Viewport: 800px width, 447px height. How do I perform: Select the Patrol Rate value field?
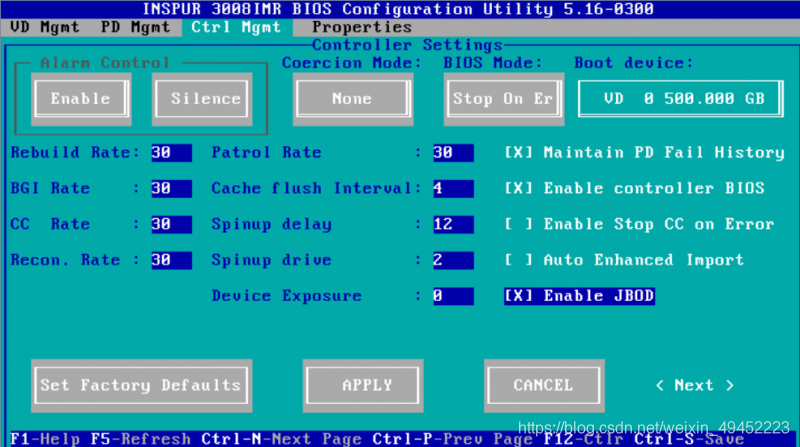tap(453, 153)
